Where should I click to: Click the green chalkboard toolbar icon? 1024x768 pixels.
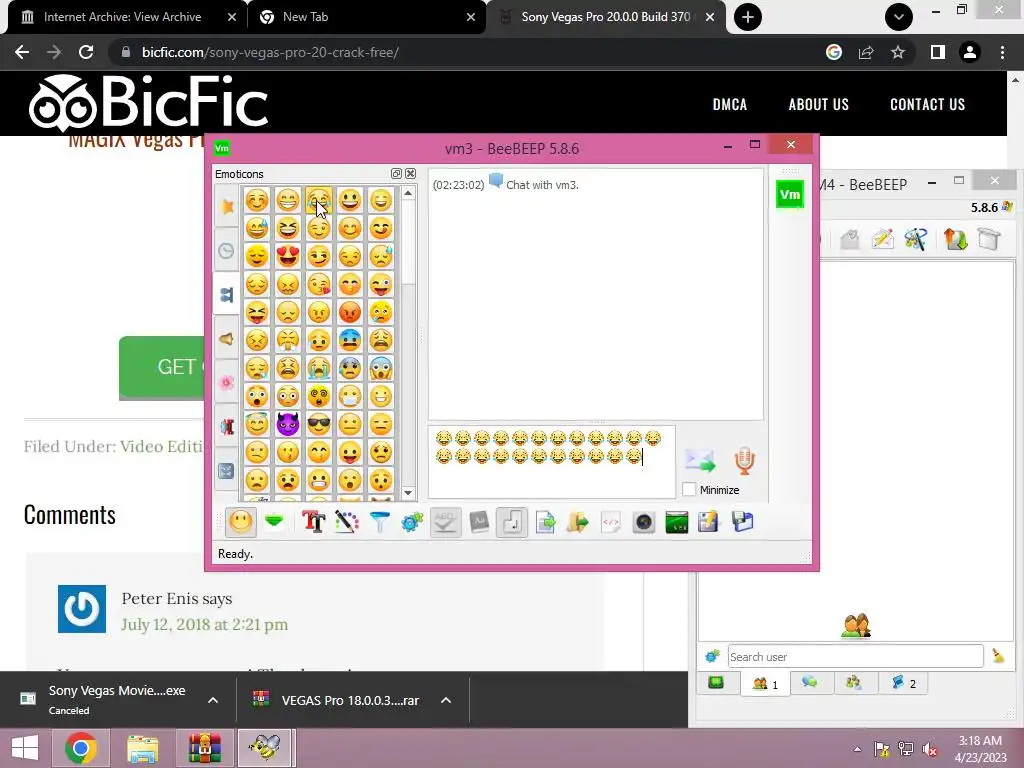point(677,522)
